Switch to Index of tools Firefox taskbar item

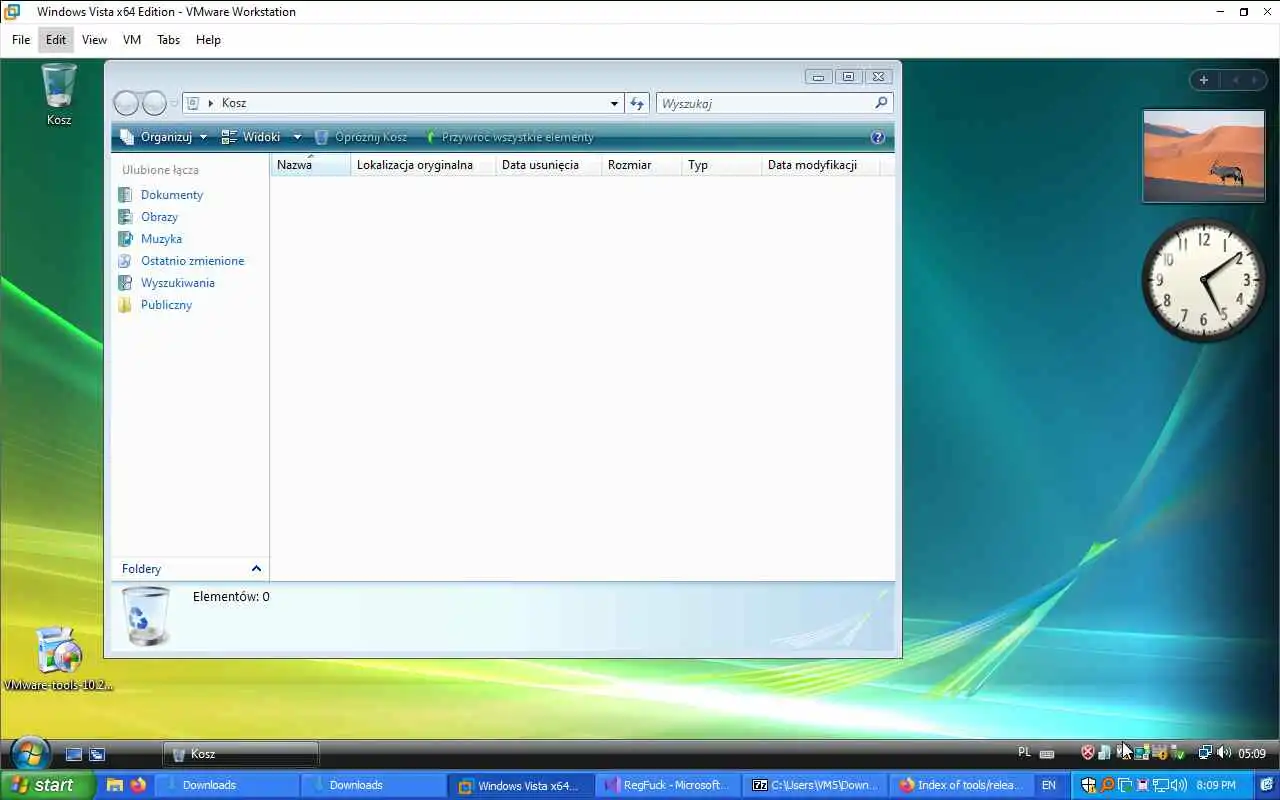(962, 785)
